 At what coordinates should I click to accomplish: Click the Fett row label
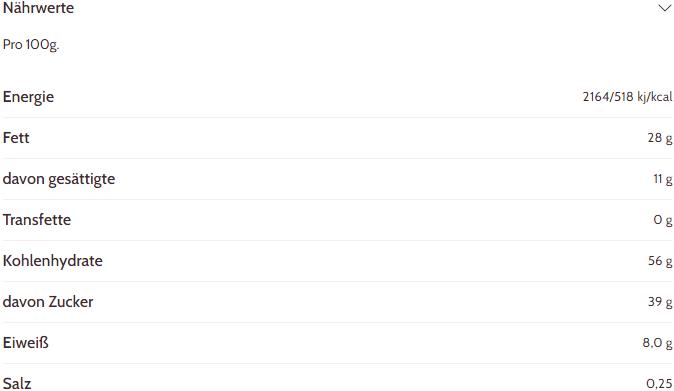(16, 138)
